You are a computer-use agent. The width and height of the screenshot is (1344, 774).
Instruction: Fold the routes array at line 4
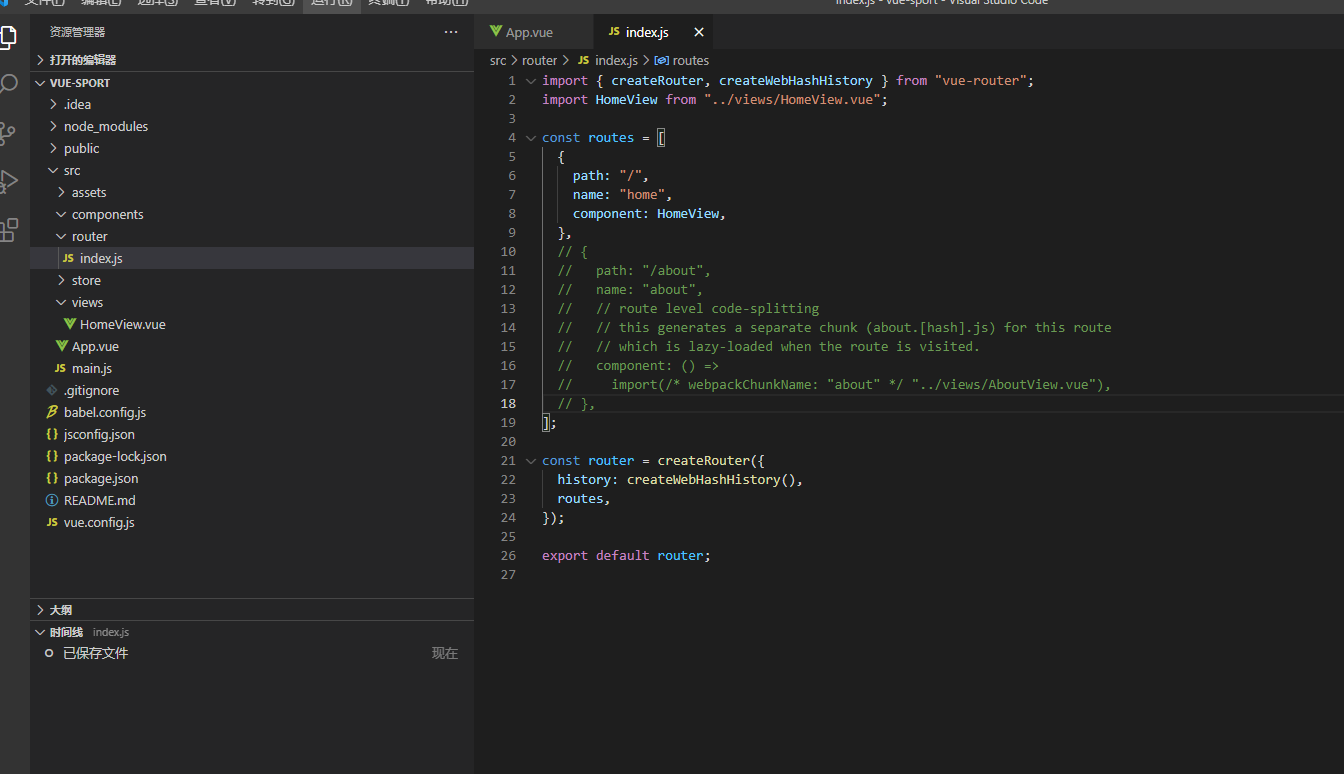(x=531, y=137)
